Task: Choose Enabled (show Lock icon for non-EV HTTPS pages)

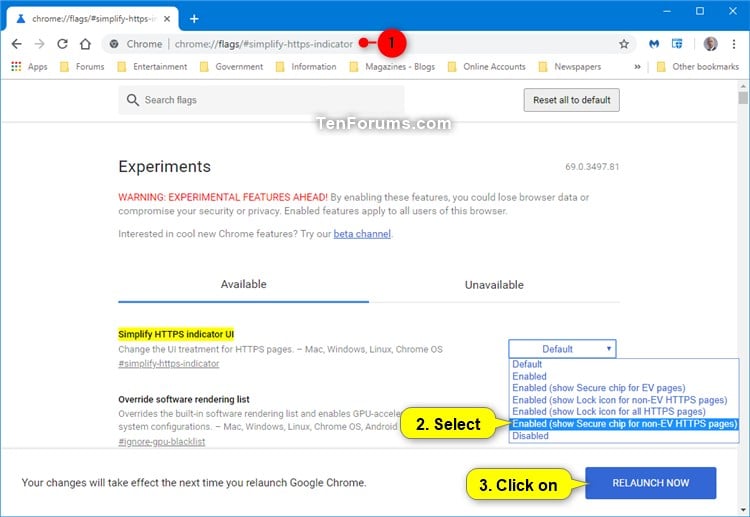Action: (624, 400)
